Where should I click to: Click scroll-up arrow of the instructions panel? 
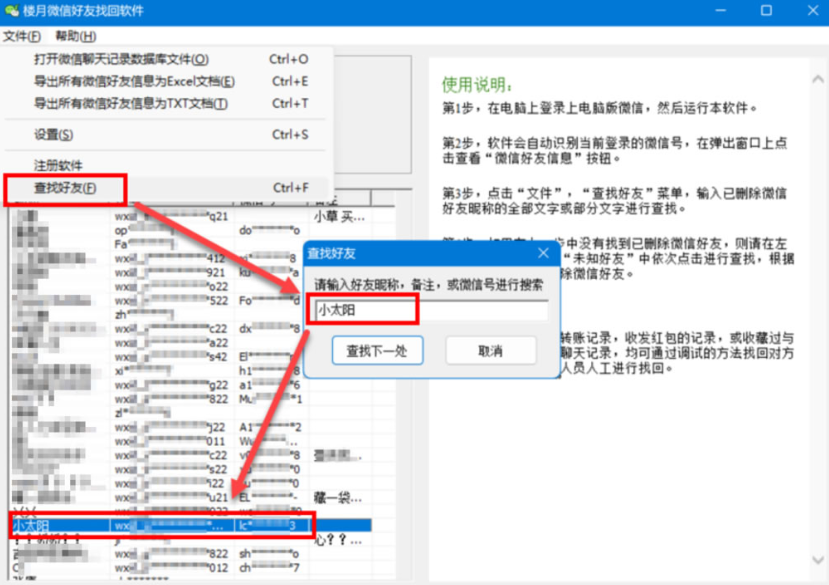pyautogui.click(x=818, y=79)
